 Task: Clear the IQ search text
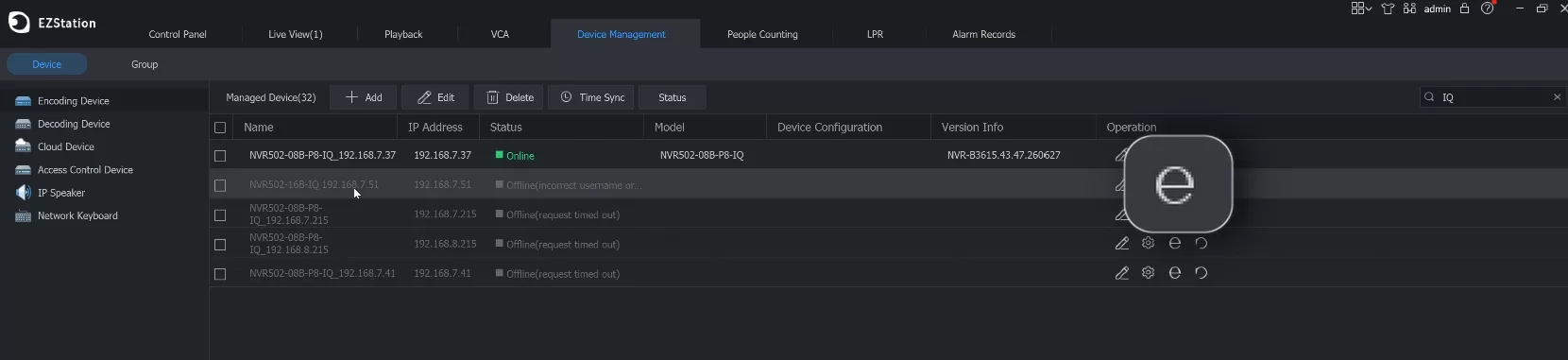click(1558, 97)
